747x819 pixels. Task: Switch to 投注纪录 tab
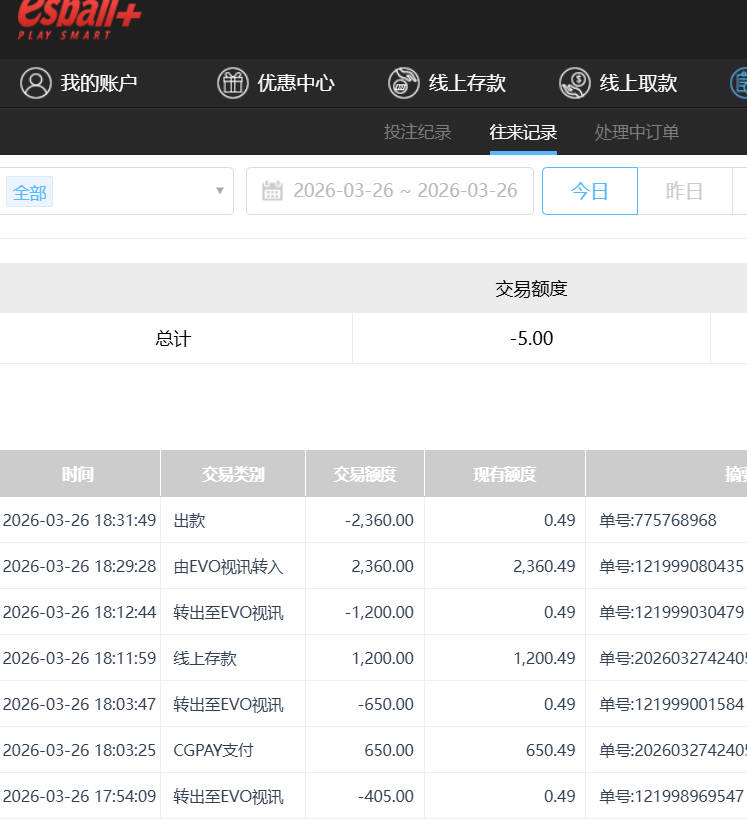[x=418, y=132]
